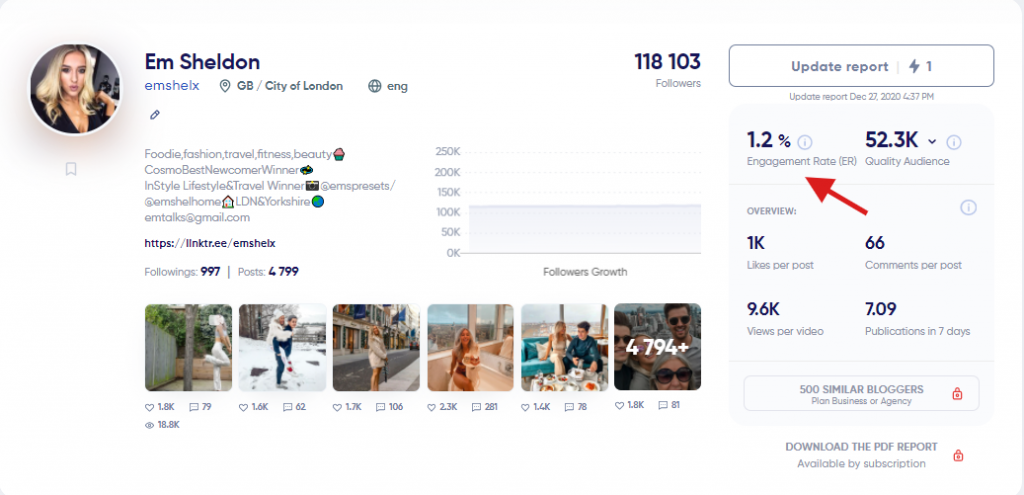The height and width of the screenshot is (495, 1024).
Task: Open the snow post thumbnail with 1.6K likes
Action: pyautogui.click(x=283, y=347)
